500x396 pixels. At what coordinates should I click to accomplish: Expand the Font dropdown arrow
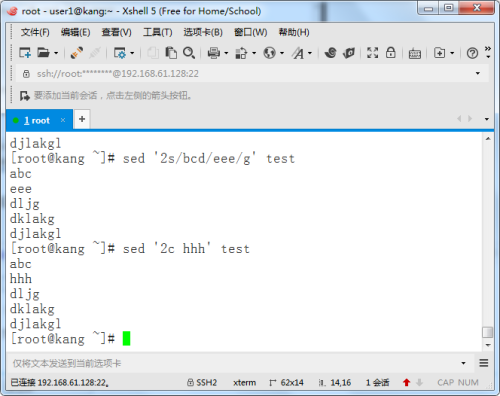[x=310, y=53]
